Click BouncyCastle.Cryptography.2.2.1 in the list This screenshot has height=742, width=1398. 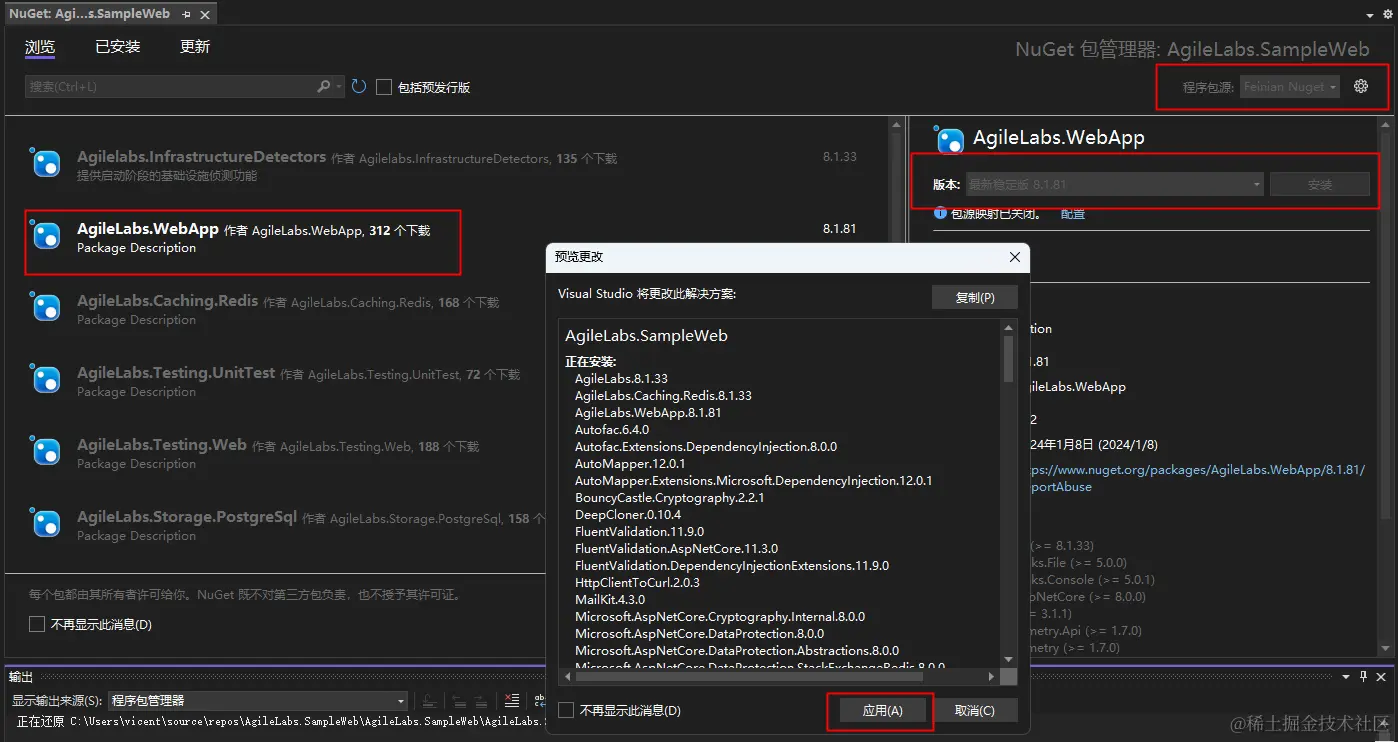[669, 498]
